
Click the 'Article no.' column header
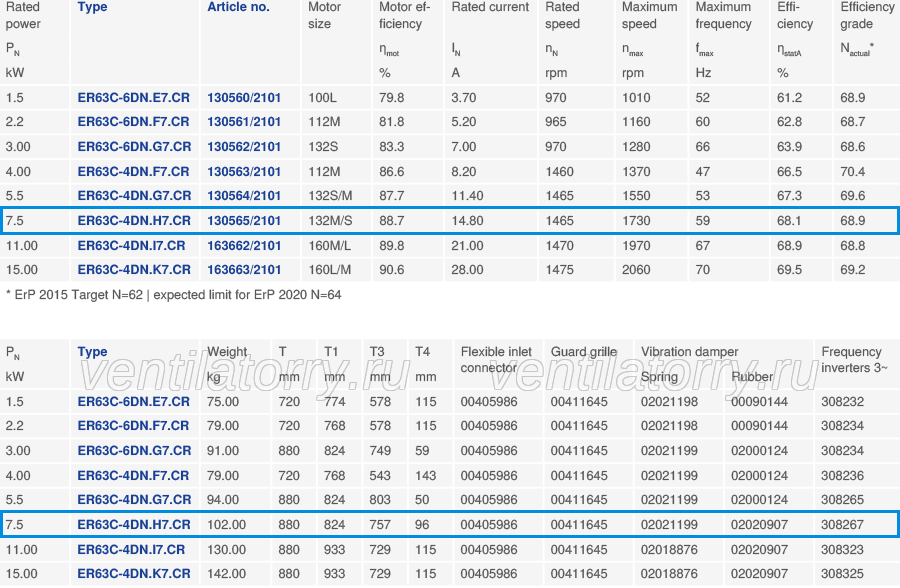(238, 7)
